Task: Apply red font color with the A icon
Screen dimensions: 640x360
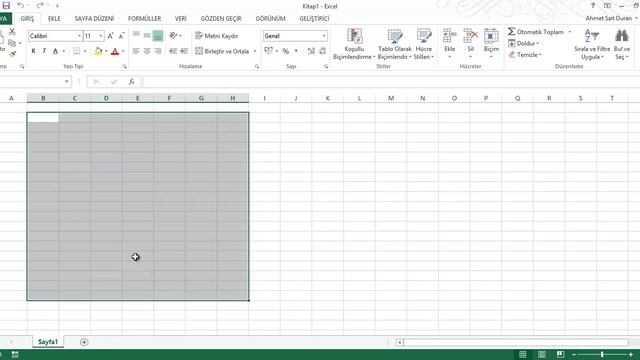Action: [x=115, y=51]
